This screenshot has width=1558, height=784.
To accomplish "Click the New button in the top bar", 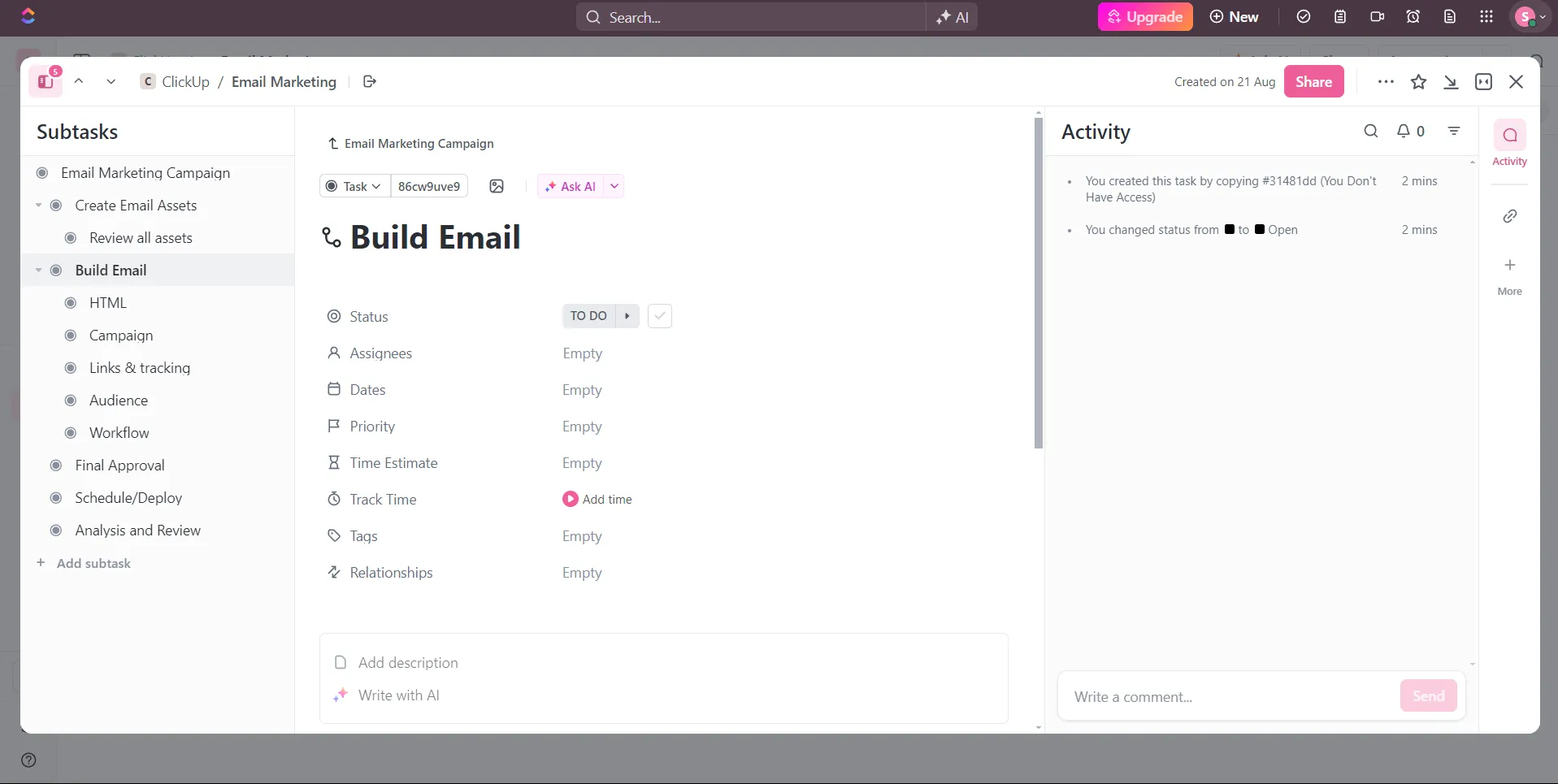I will pos(1234,17).
